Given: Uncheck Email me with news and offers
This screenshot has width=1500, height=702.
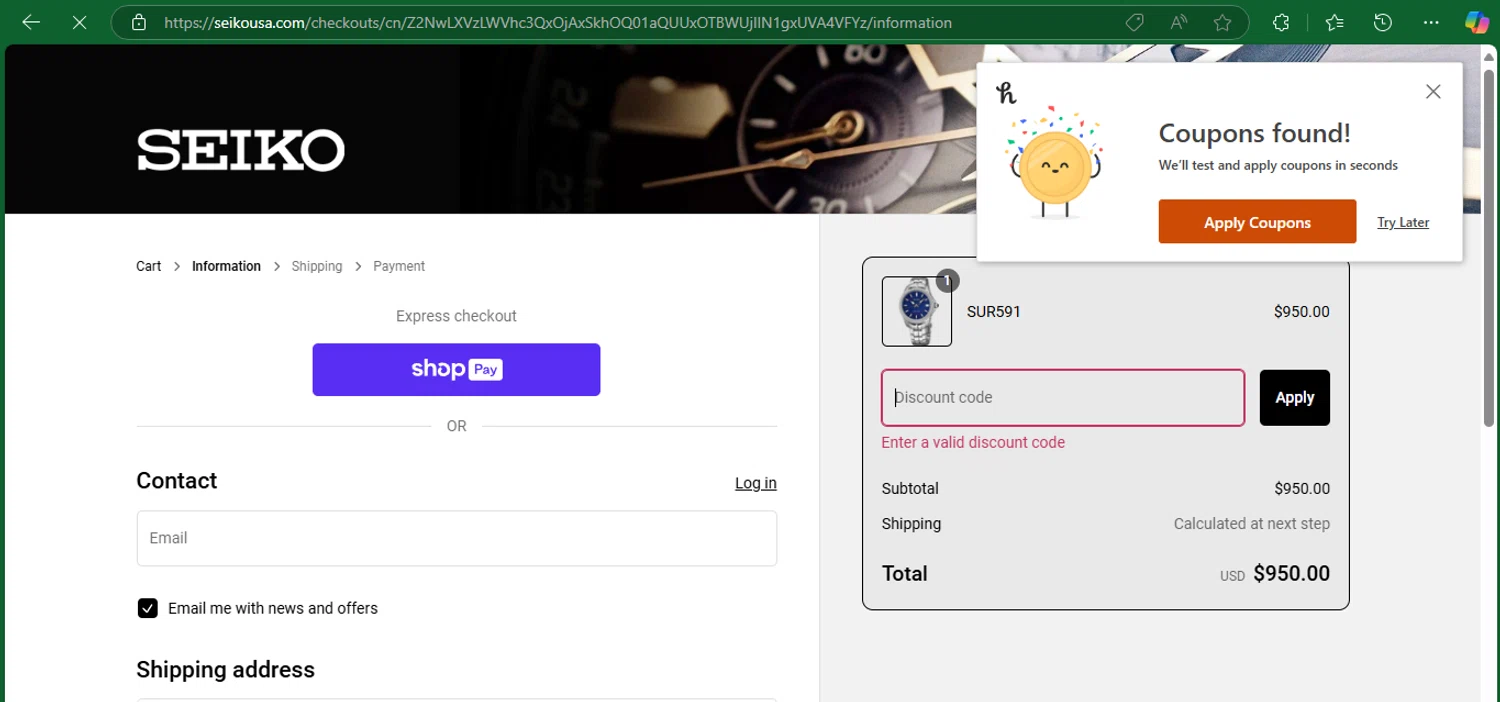Looking at the screenshot, I should tap(147, 608).
